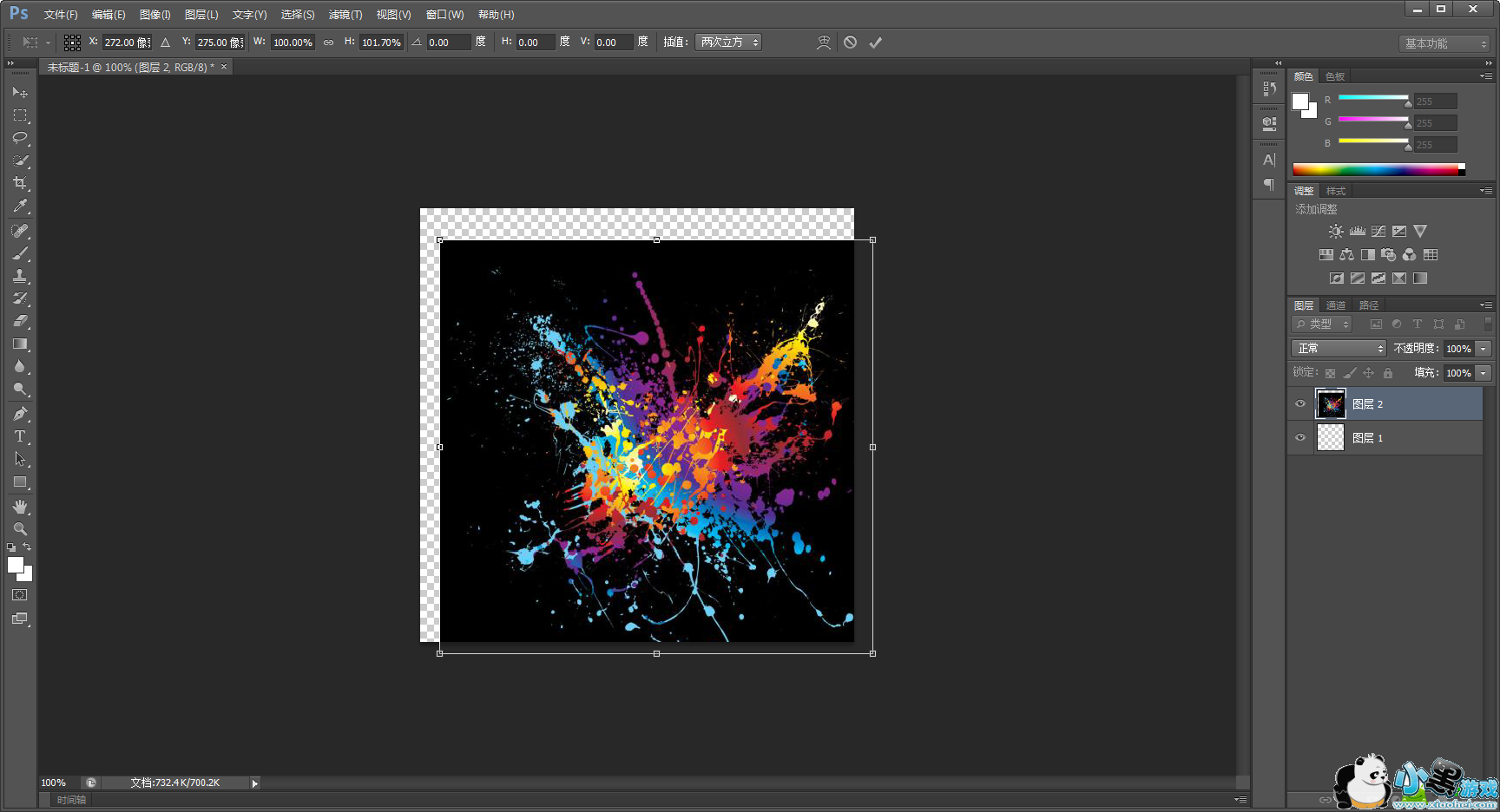Select the Horizontal Type tool
The image size is (1500, 812).
click(20, 436)
